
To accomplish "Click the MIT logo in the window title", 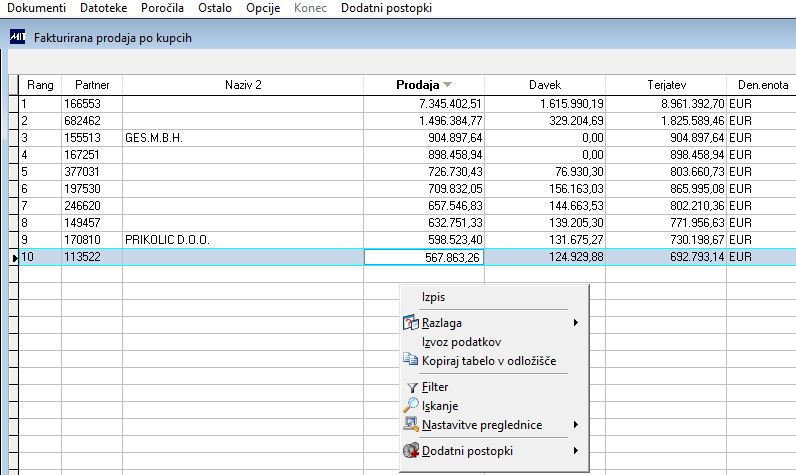I will click(17, 37).
